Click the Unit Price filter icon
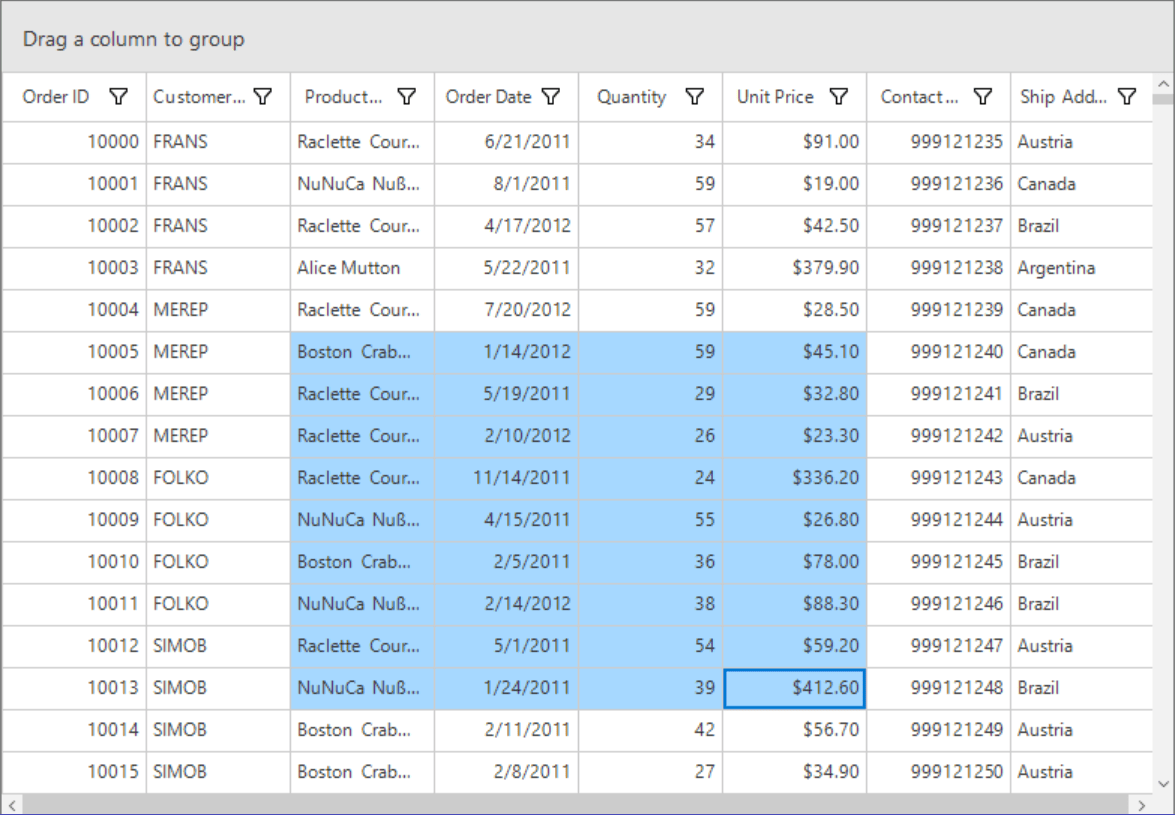Viewport: 1175px width, 815px height. tap(838, 96)
